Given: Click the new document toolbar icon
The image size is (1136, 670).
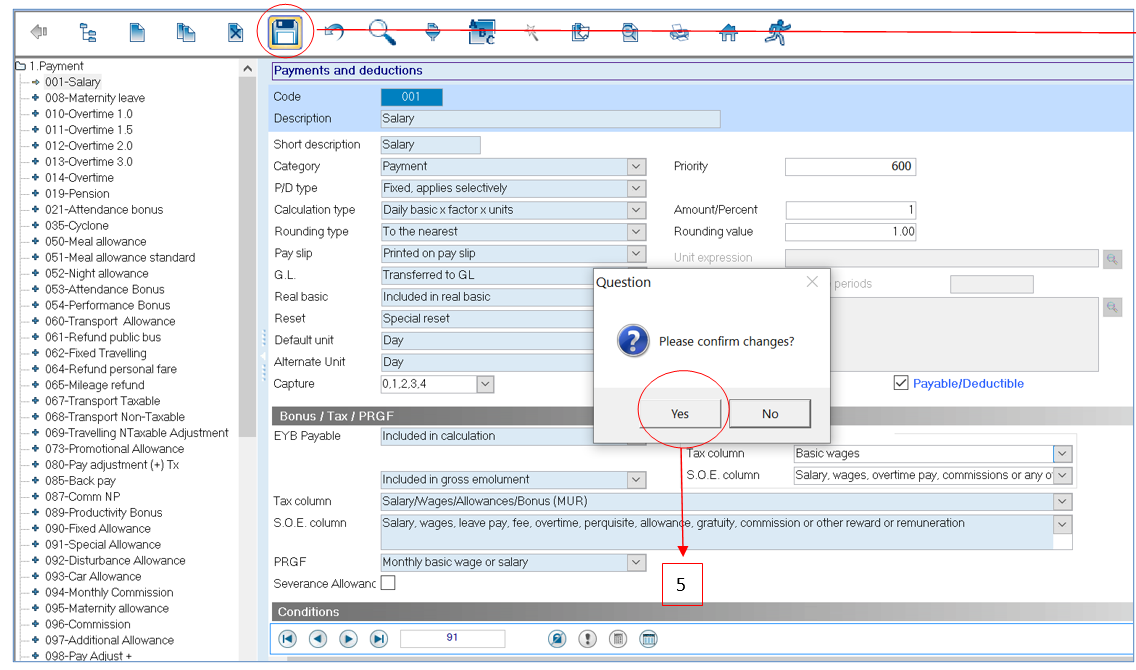Looking at the screenshot, I should (137, 32).
